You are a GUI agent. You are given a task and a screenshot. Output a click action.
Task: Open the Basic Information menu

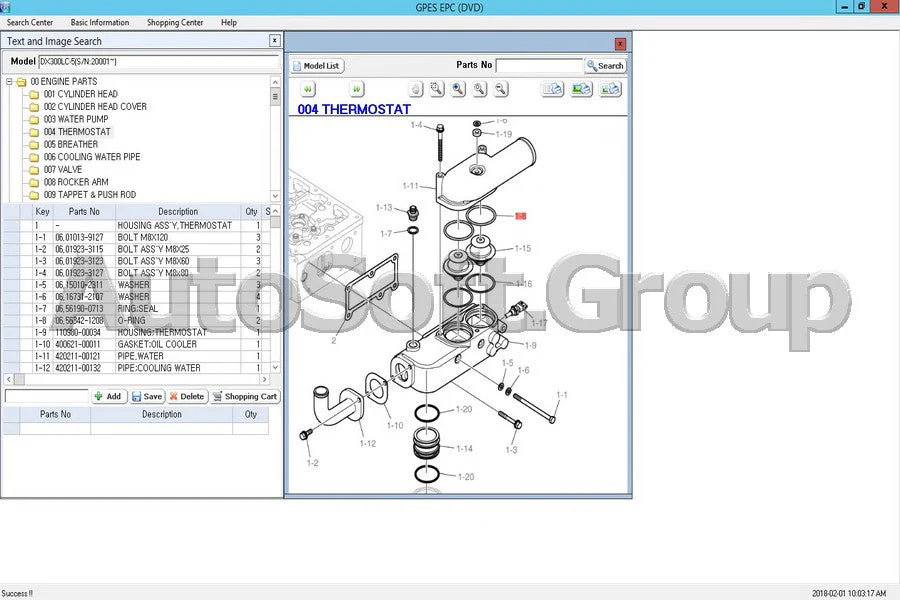click(x=99, y=22)
